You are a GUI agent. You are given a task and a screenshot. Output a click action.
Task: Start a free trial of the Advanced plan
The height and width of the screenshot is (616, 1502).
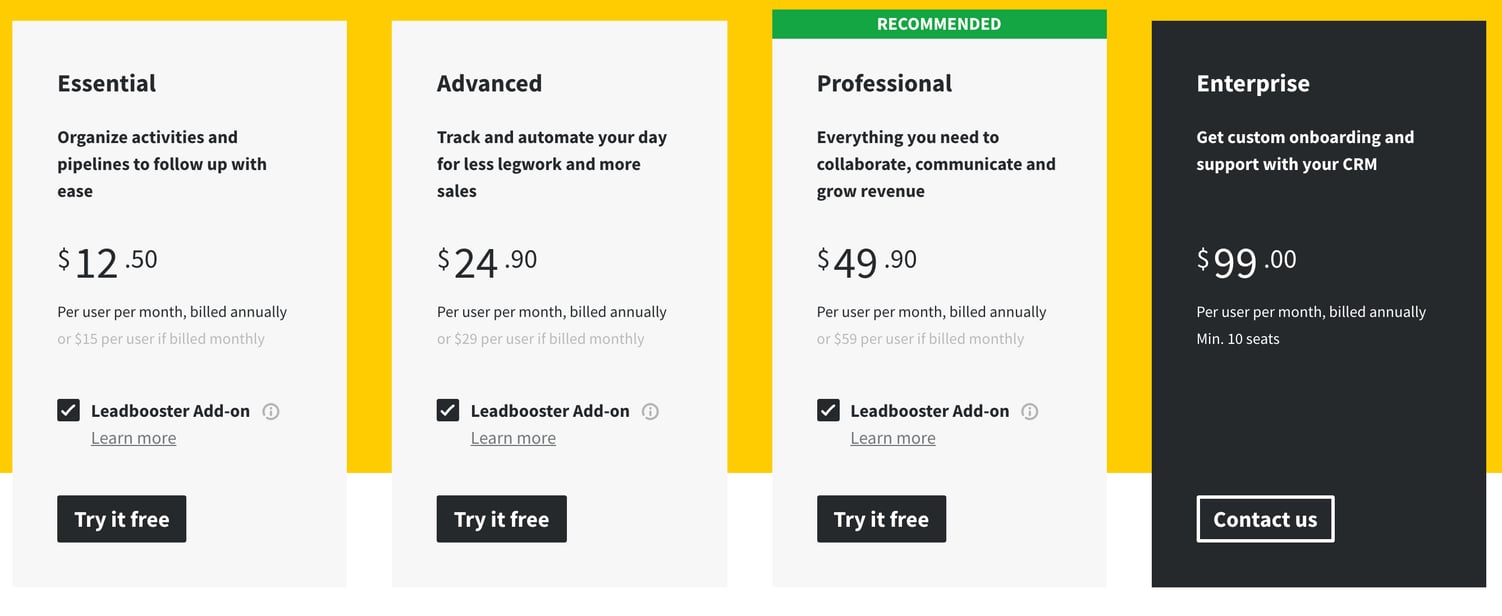501,519
